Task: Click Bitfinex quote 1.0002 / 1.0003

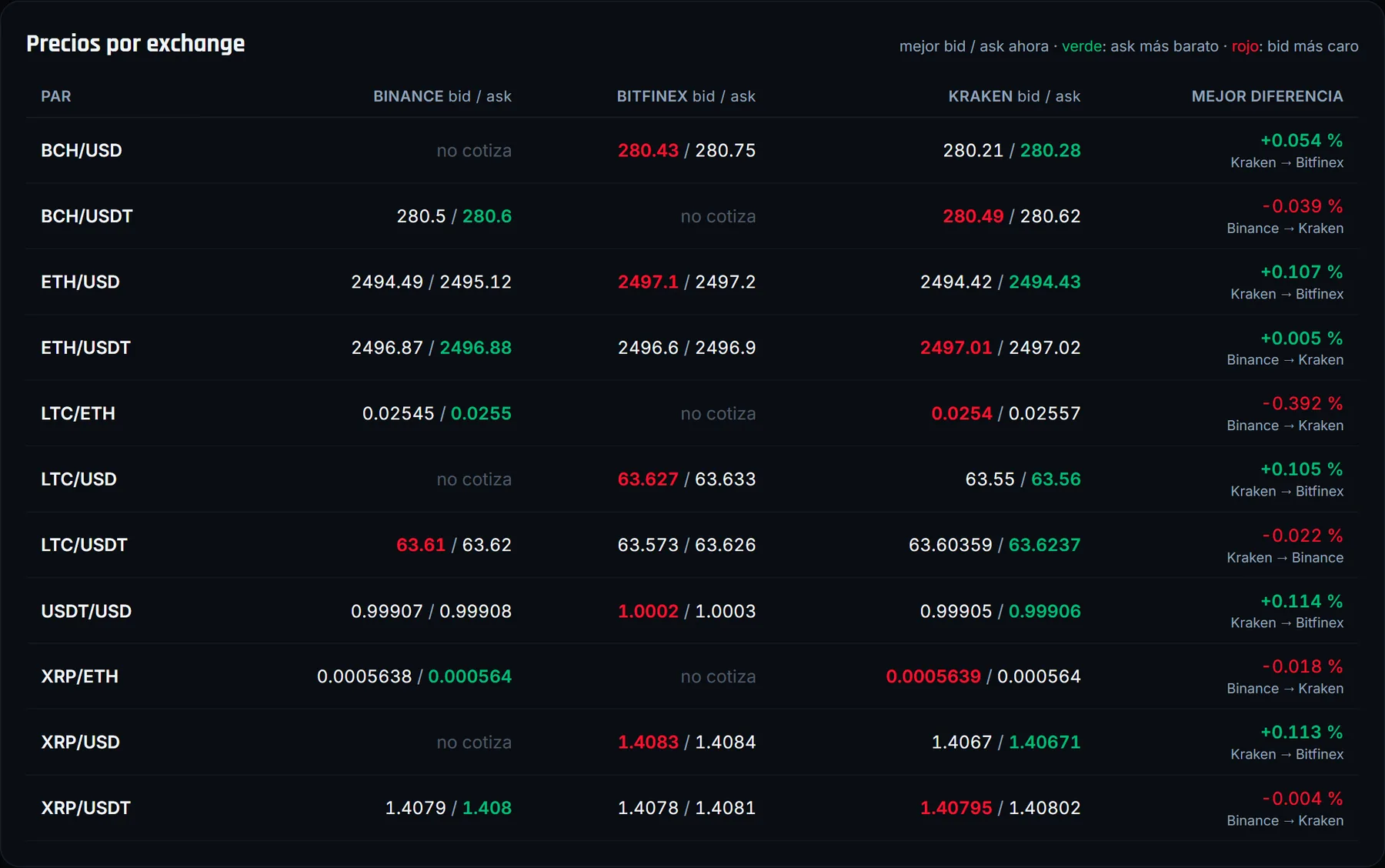Action: coord(686,611)
